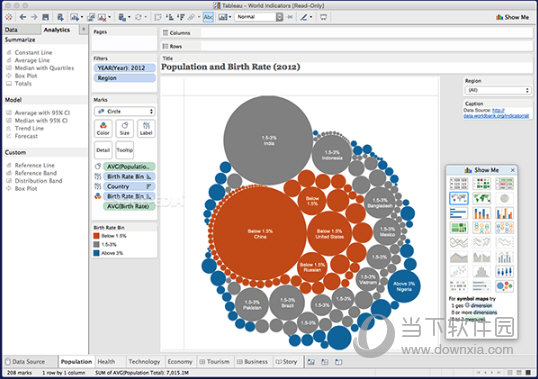Click the Below 1.5% orange legend swatch
This screenshot has width=538, height=379.
[96, 236]
